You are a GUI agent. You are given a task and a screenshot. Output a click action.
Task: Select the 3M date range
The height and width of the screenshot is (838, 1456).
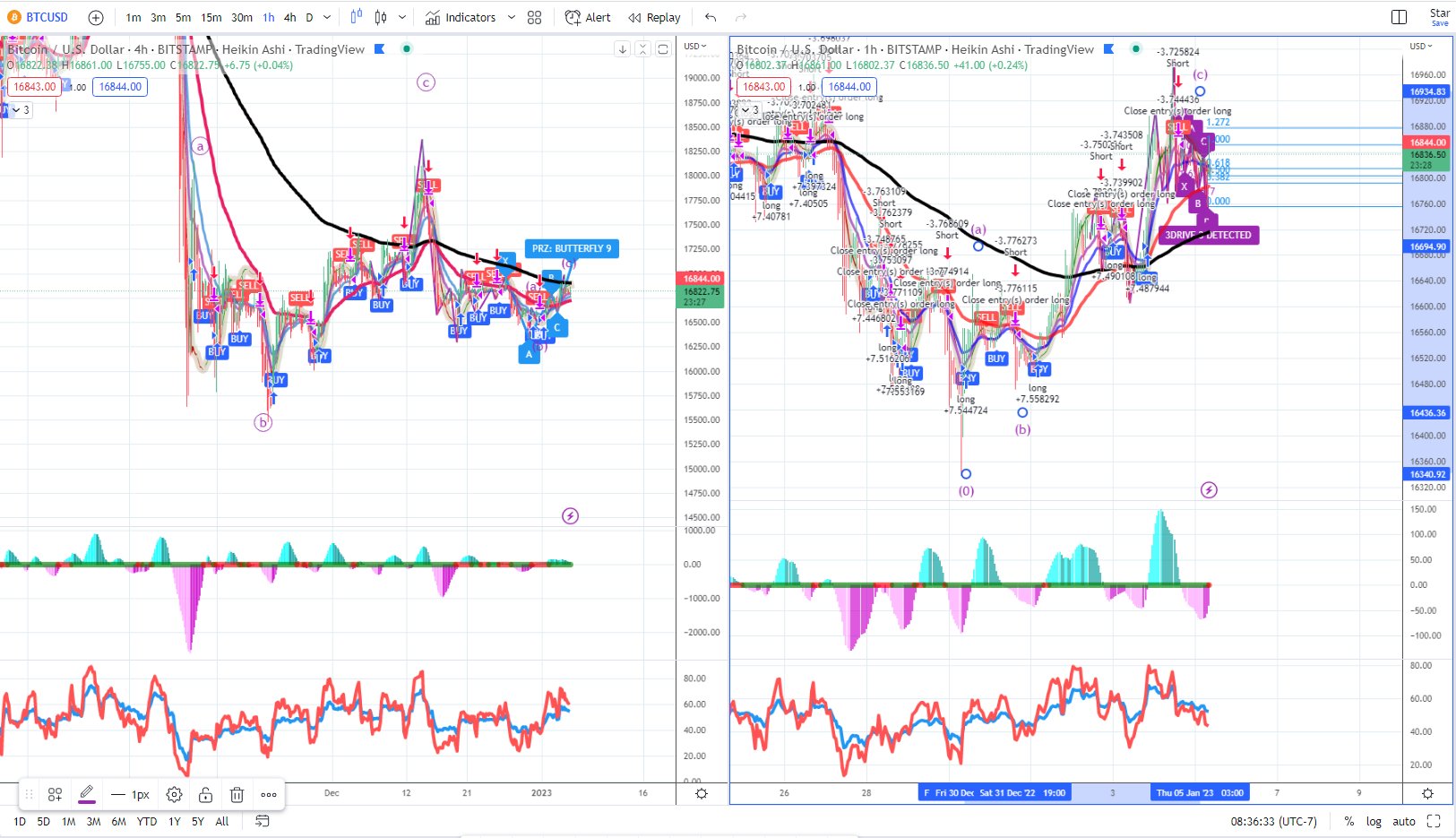click(93, 821)
